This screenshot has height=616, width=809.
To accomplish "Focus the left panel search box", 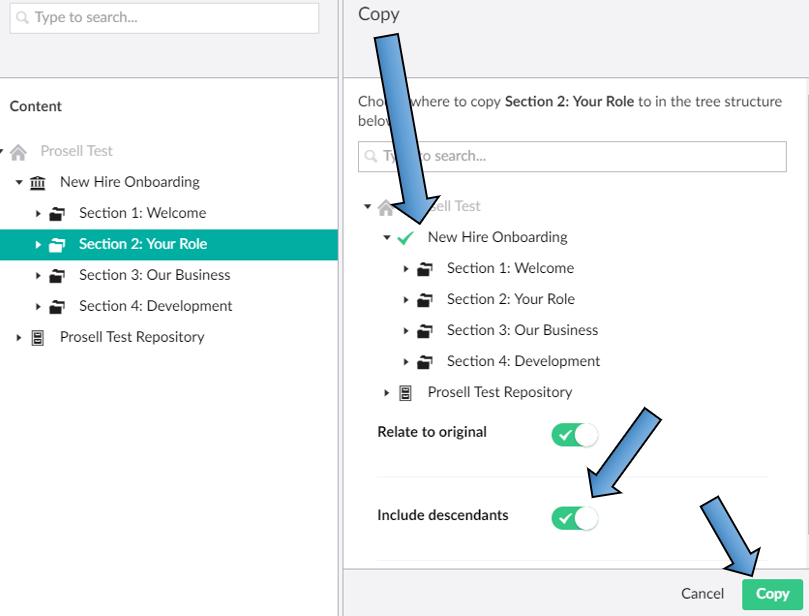I will (165, 18).
